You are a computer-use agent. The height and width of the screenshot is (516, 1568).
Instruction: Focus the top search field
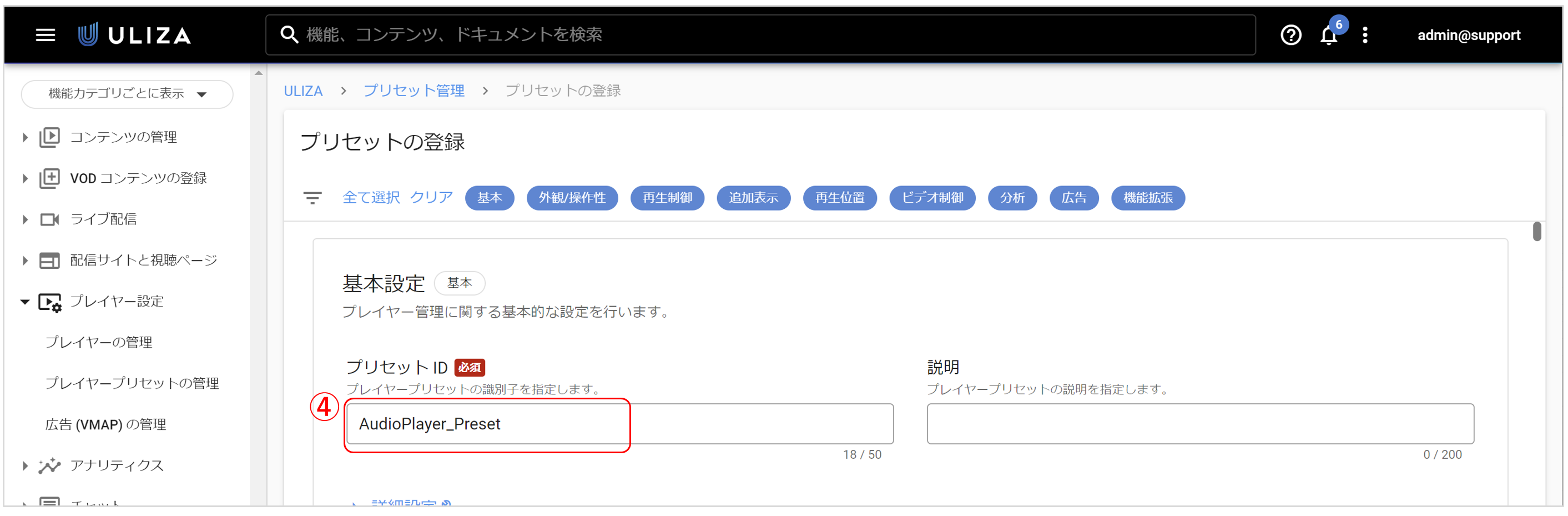click(761, 35)
